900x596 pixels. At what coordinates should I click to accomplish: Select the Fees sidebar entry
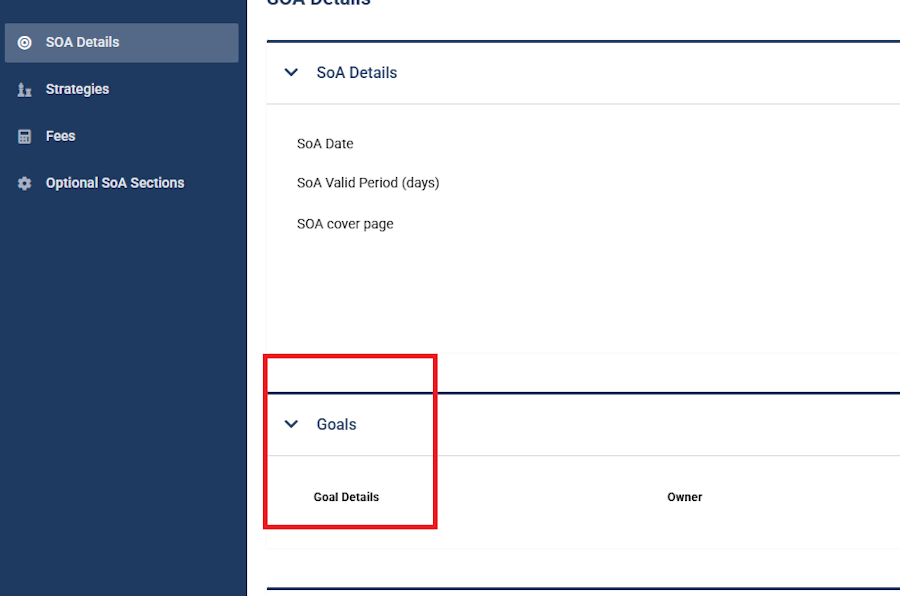tap(60, 136)
